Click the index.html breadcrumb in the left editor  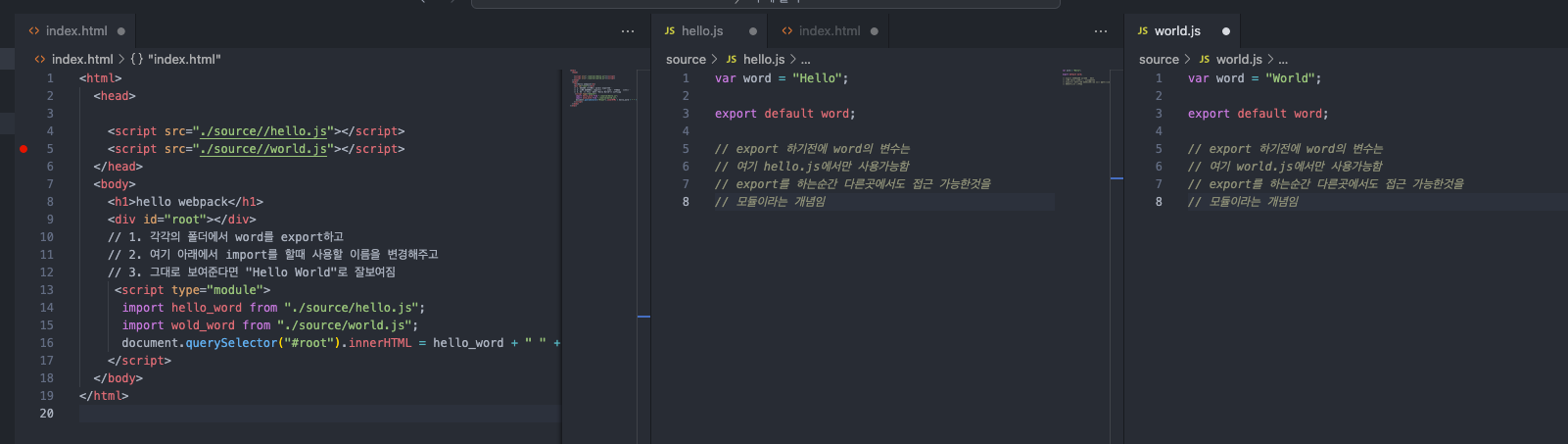[82, 59]
